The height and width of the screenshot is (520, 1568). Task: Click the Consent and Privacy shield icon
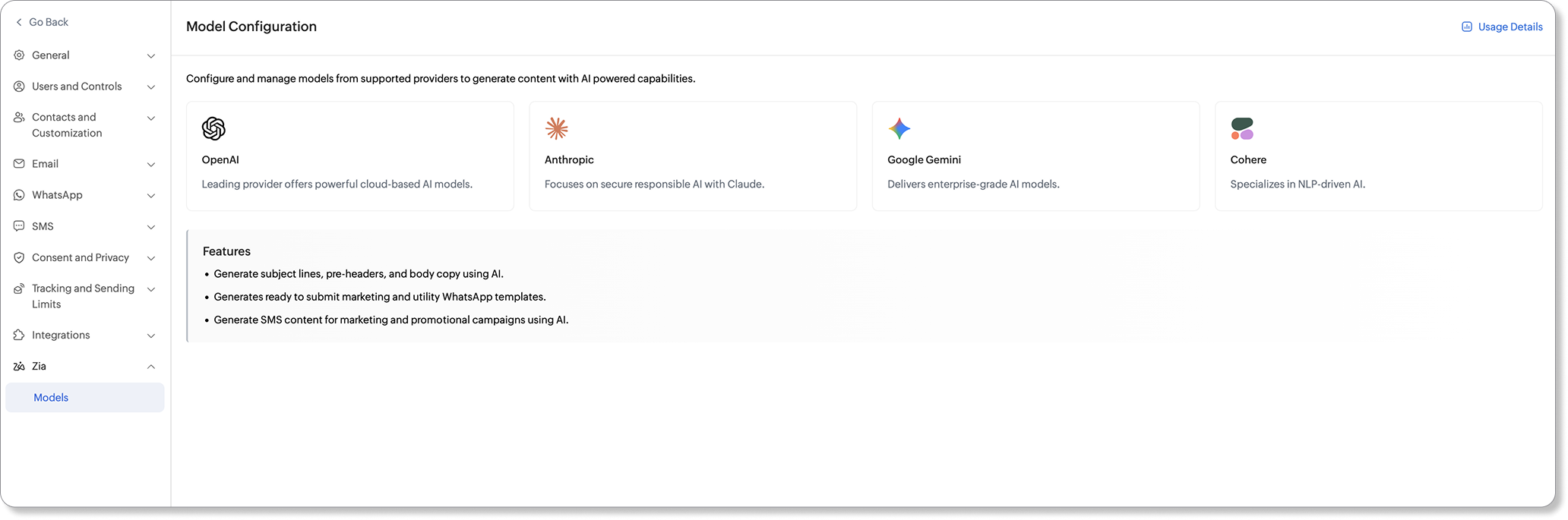19,257
